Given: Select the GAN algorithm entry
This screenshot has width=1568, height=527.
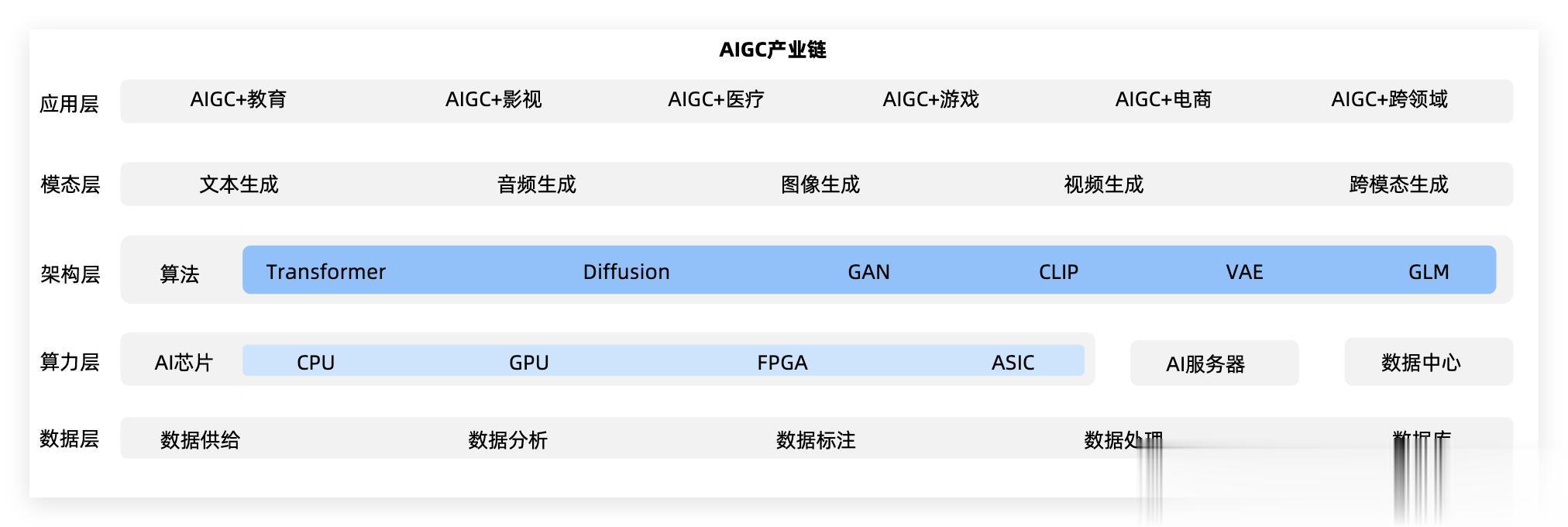Looking at the screenshot, I should pyautogui.click(x=868, y=272).
